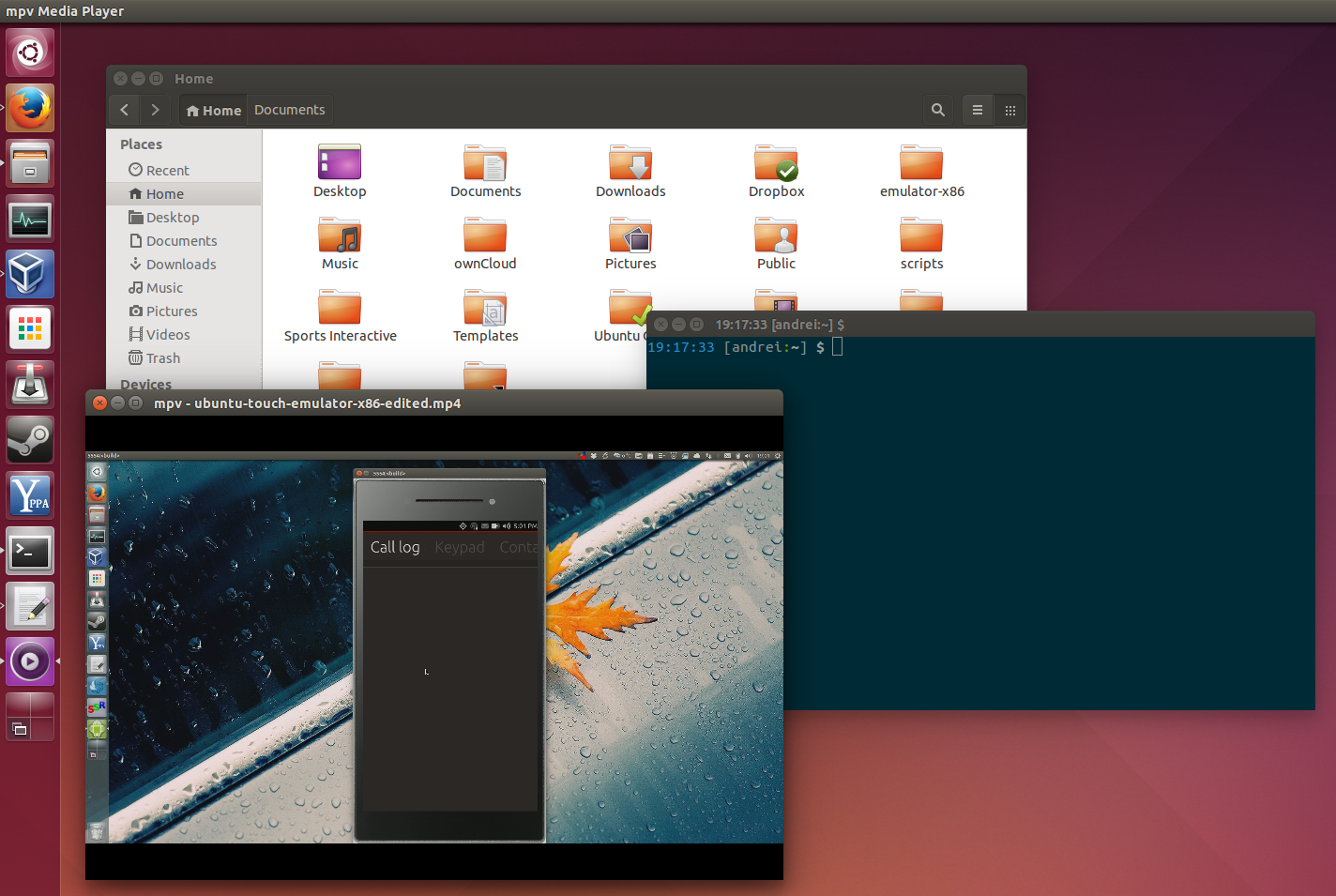This screenshot has width=1336, height=896.
Task: Click the mpv player icon in the launcher
Action: [30, 661]
